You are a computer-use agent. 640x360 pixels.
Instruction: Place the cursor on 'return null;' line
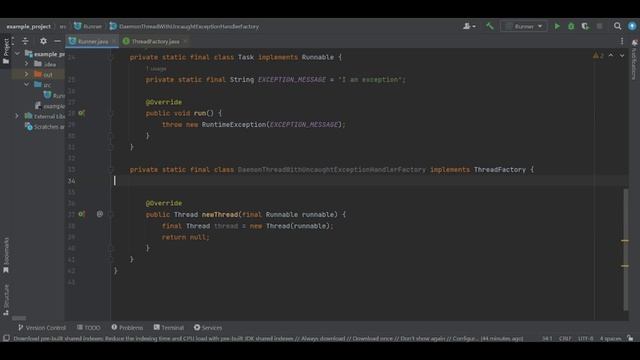tap(186, 237)
